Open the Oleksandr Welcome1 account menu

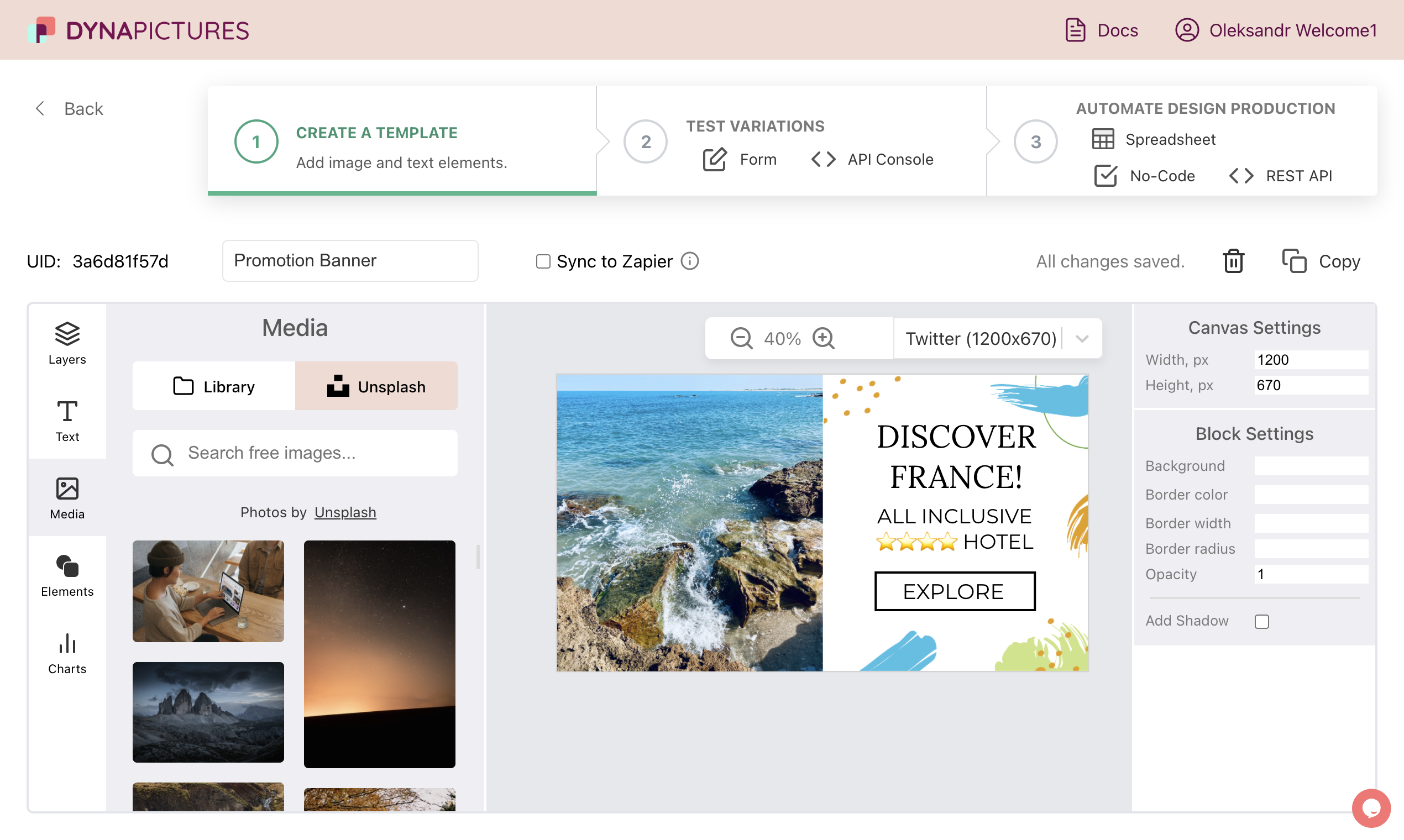(1276, 30)
